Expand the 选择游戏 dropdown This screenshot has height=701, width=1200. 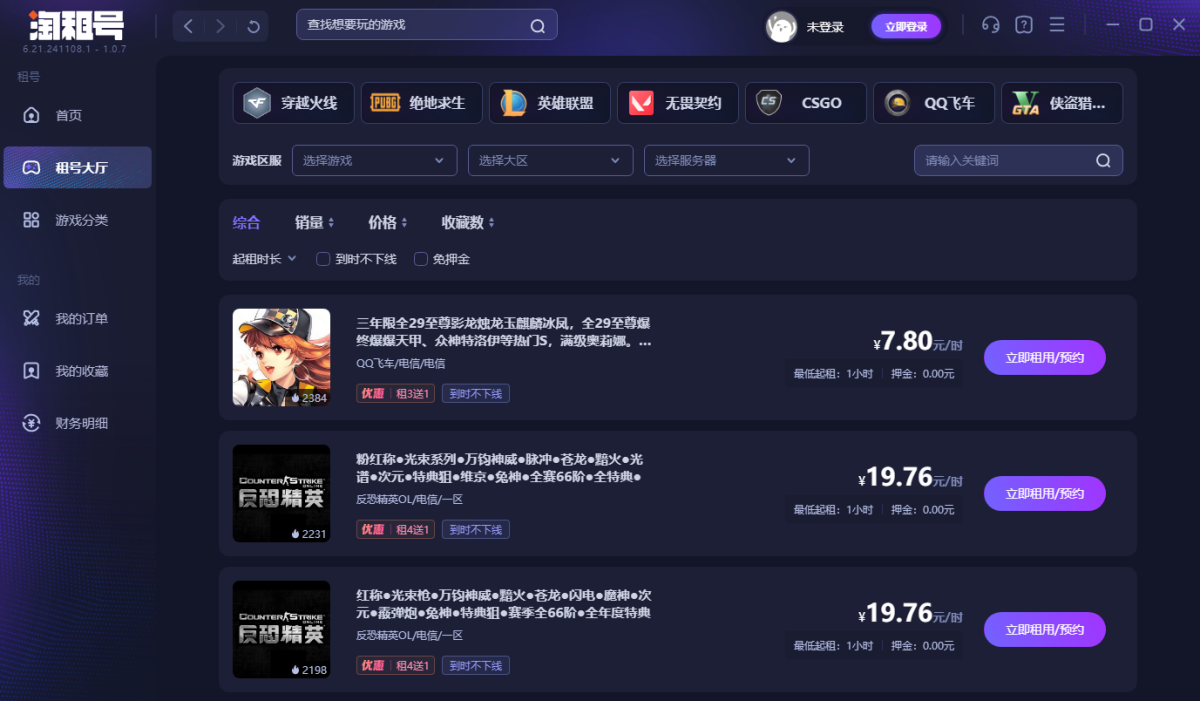[374, 161]
